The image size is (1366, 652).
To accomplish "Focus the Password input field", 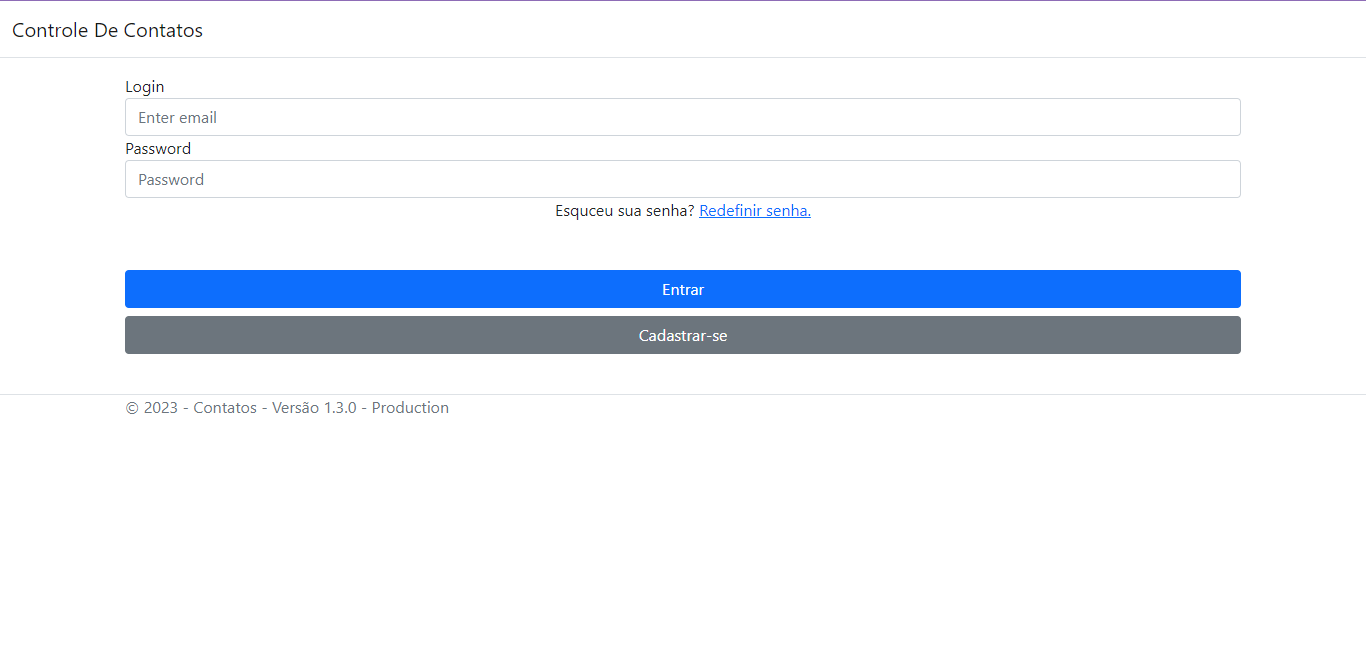I will (x=682, y=179).
